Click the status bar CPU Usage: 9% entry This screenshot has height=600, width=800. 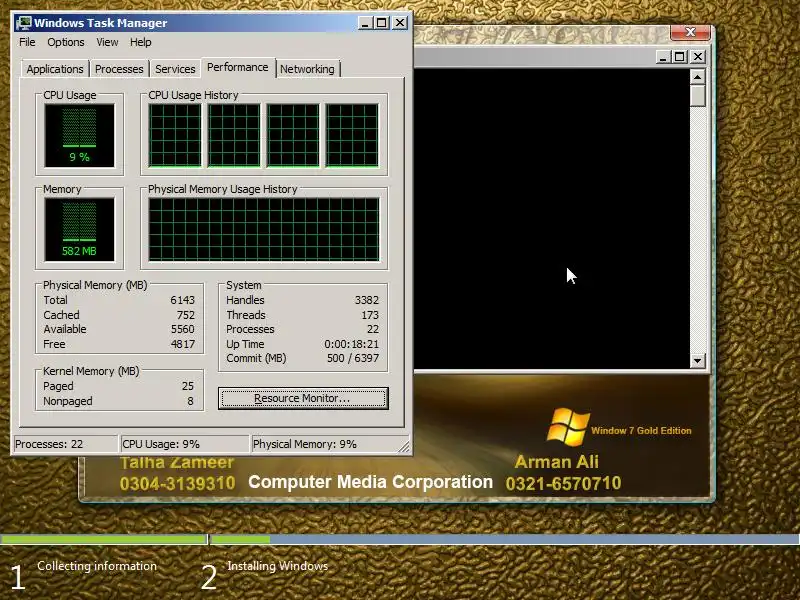pyautogui.click(x=184, y=444)
